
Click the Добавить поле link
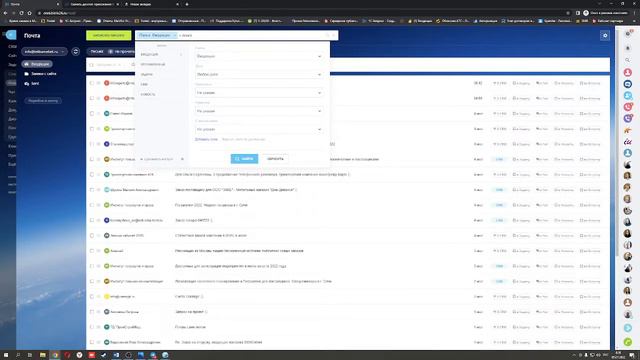coord(206,139)
